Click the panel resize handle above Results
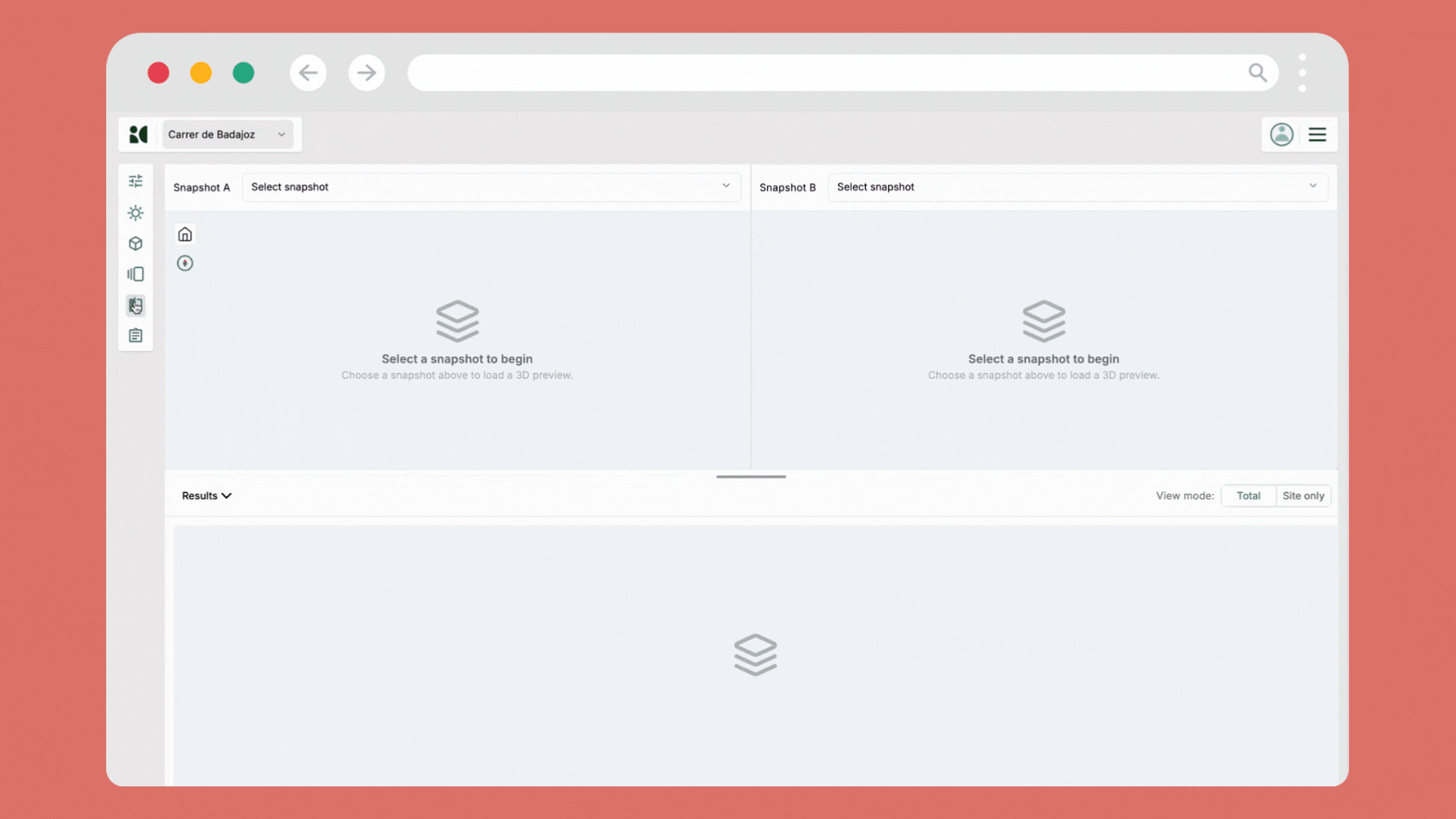The image size is (1456, 819). point(751,476)
